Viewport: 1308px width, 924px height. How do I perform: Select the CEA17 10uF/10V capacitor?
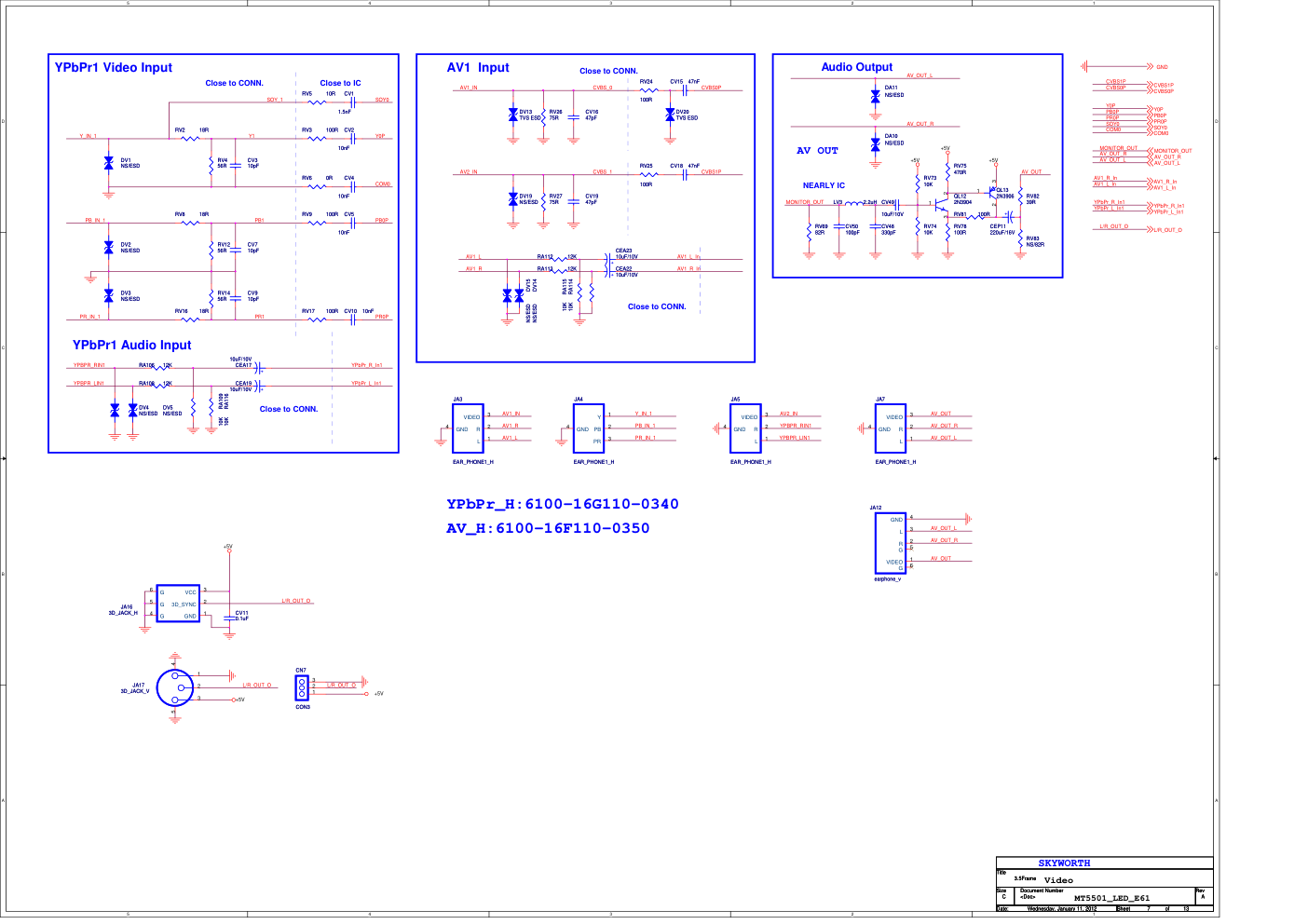259,367
